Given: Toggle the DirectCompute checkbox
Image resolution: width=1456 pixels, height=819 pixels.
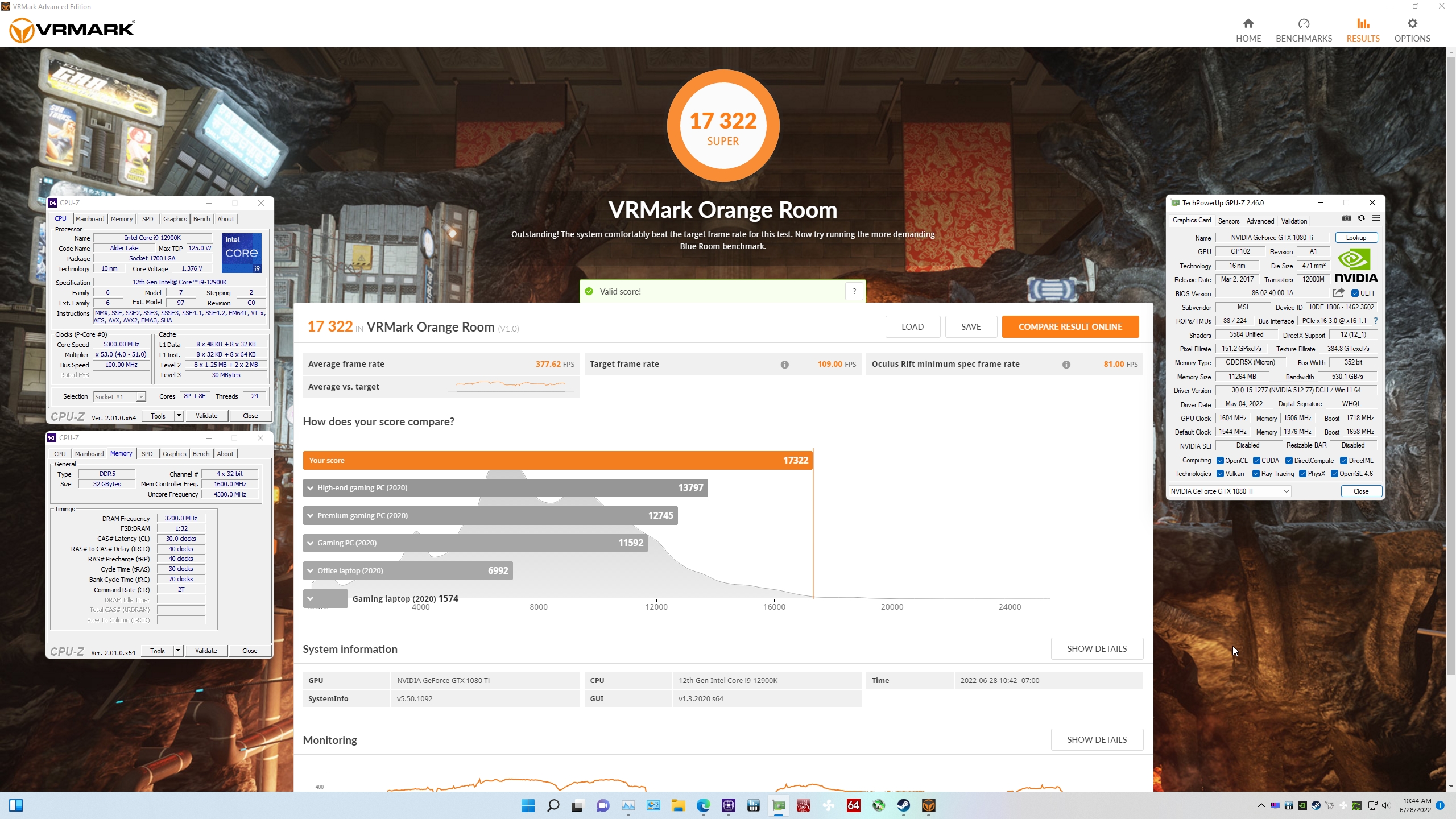Looking at the screenshot, I should point(1289,461).
